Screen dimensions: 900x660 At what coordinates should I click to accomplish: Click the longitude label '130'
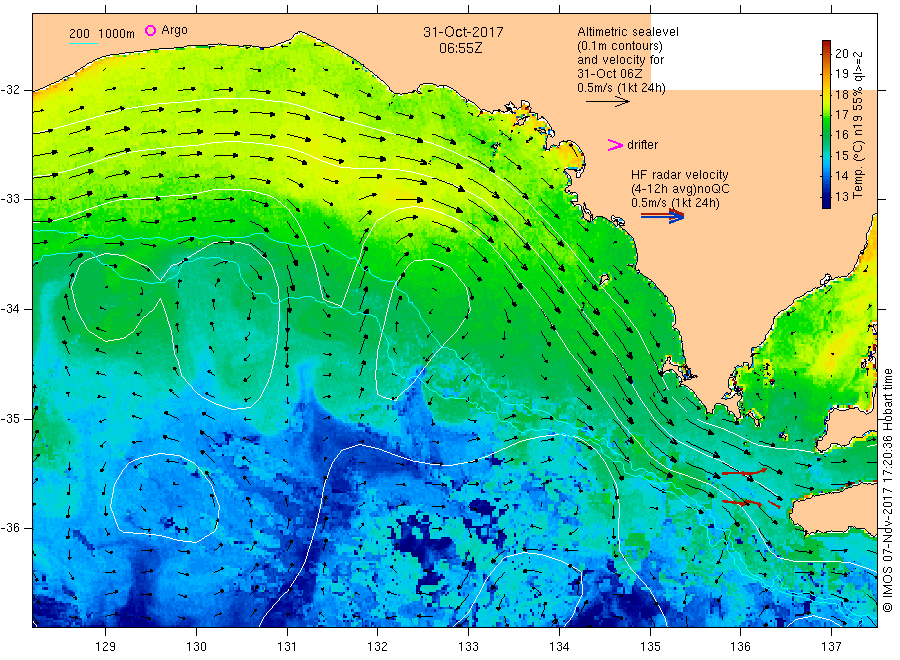[196, 647]
